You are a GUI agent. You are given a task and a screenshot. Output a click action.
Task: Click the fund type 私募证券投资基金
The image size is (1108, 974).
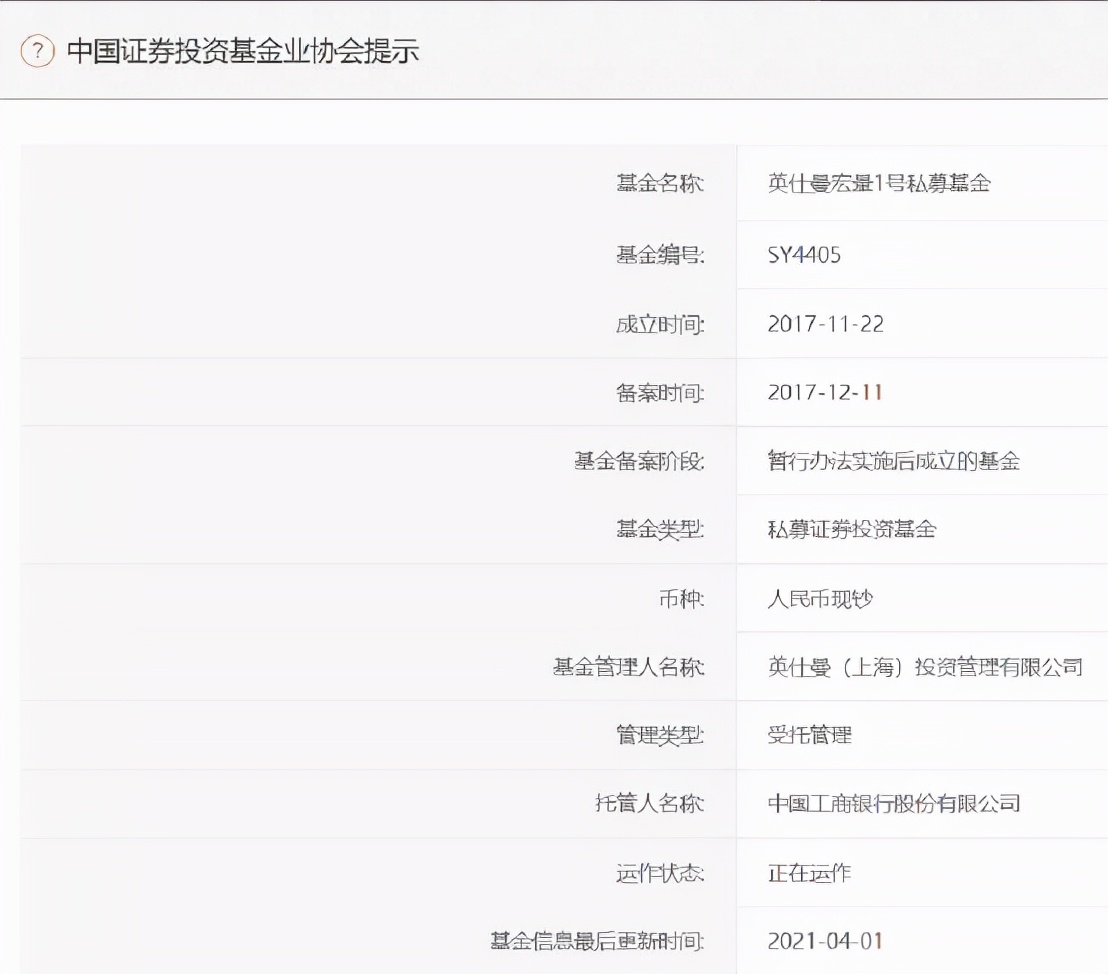click(x=851, y=529)
